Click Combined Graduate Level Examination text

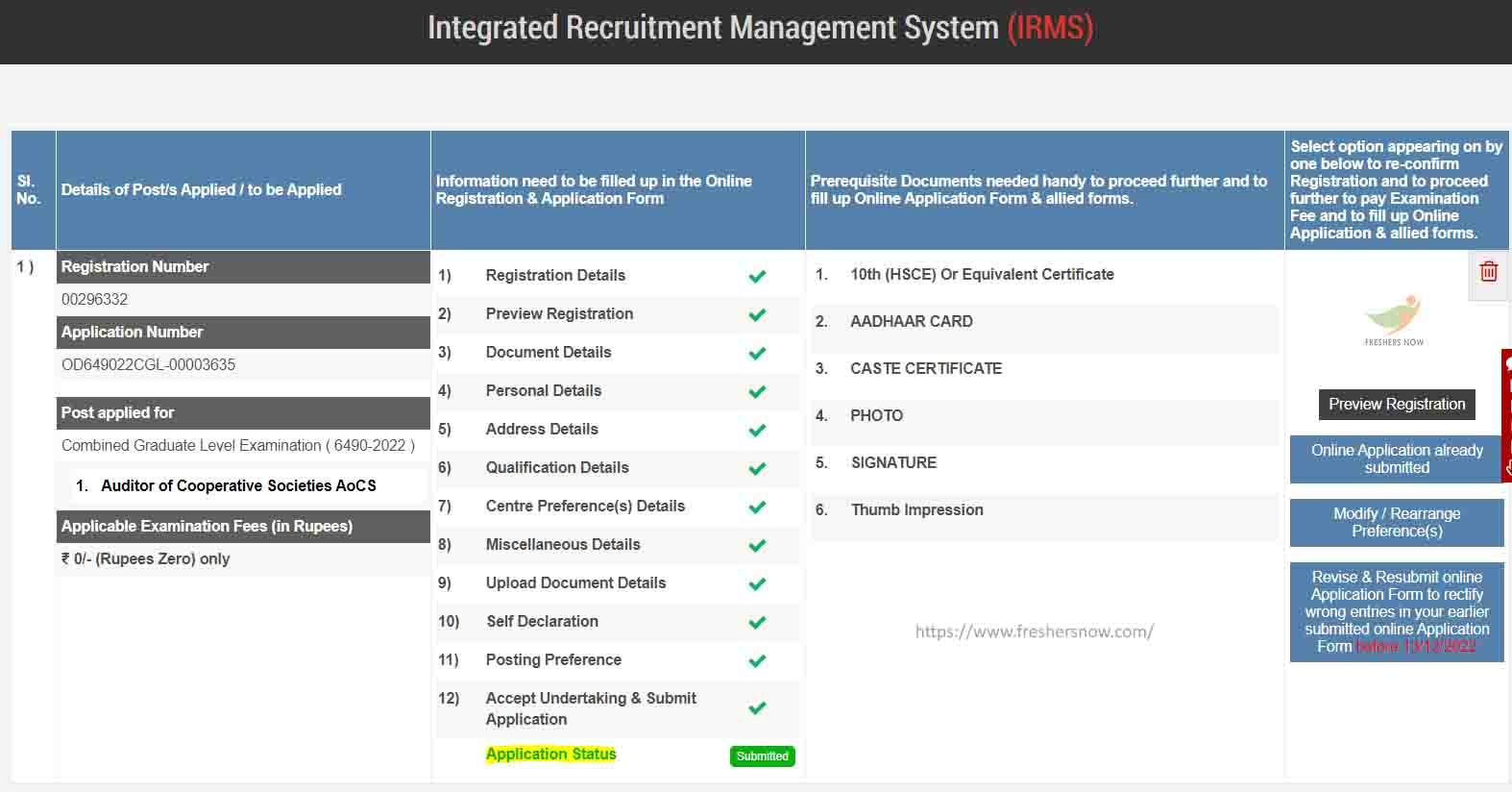[238, 445]
